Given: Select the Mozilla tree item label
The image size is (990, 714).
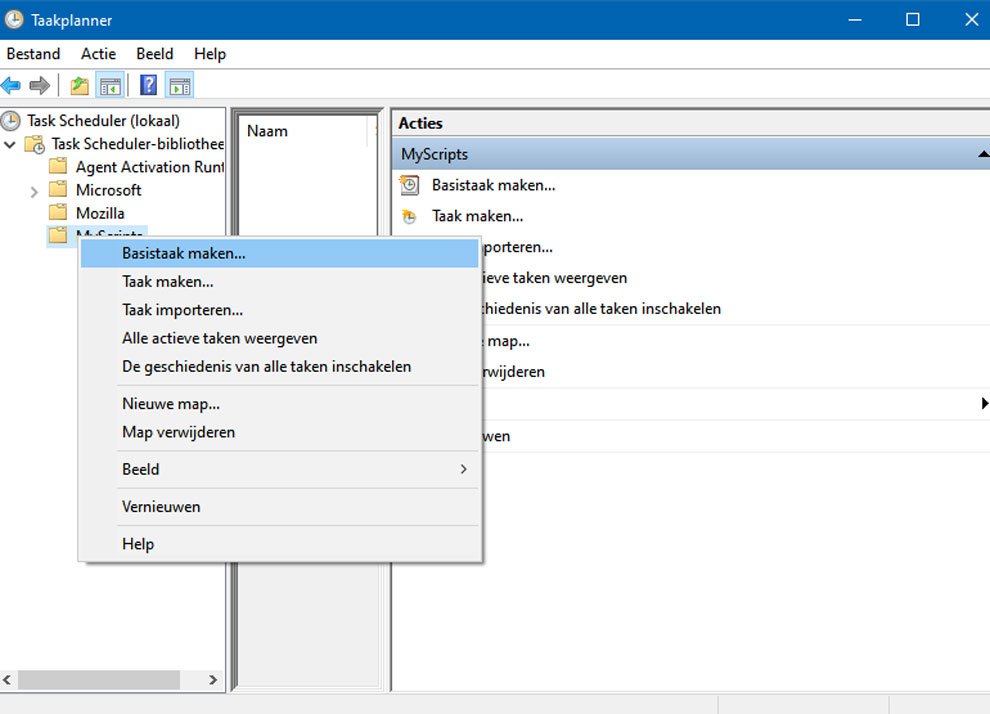Looking at the screenshot, I should [x=100, y=213].
